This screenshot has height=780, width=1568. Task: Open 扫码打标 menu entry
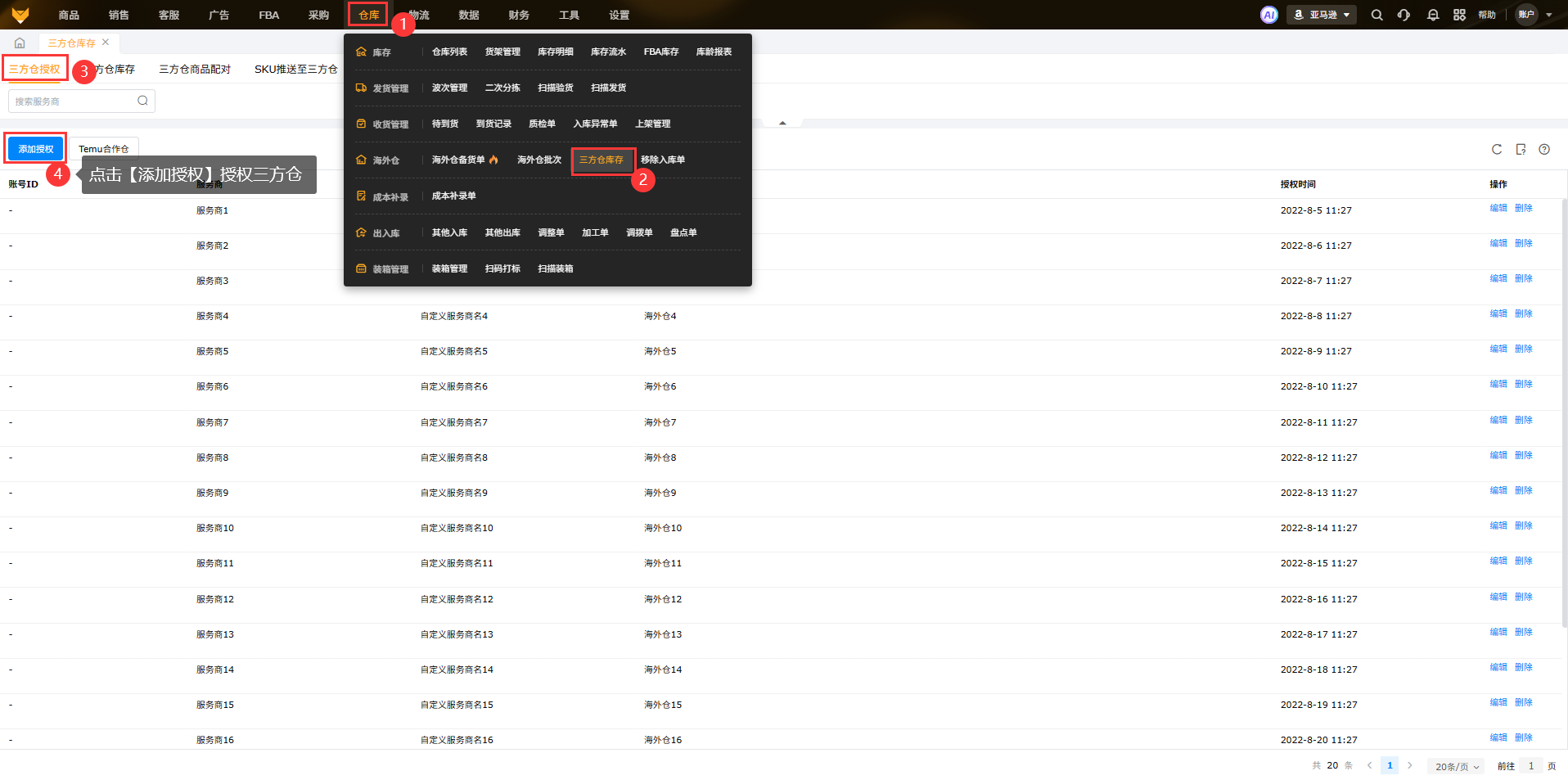[x=502, y=268]
